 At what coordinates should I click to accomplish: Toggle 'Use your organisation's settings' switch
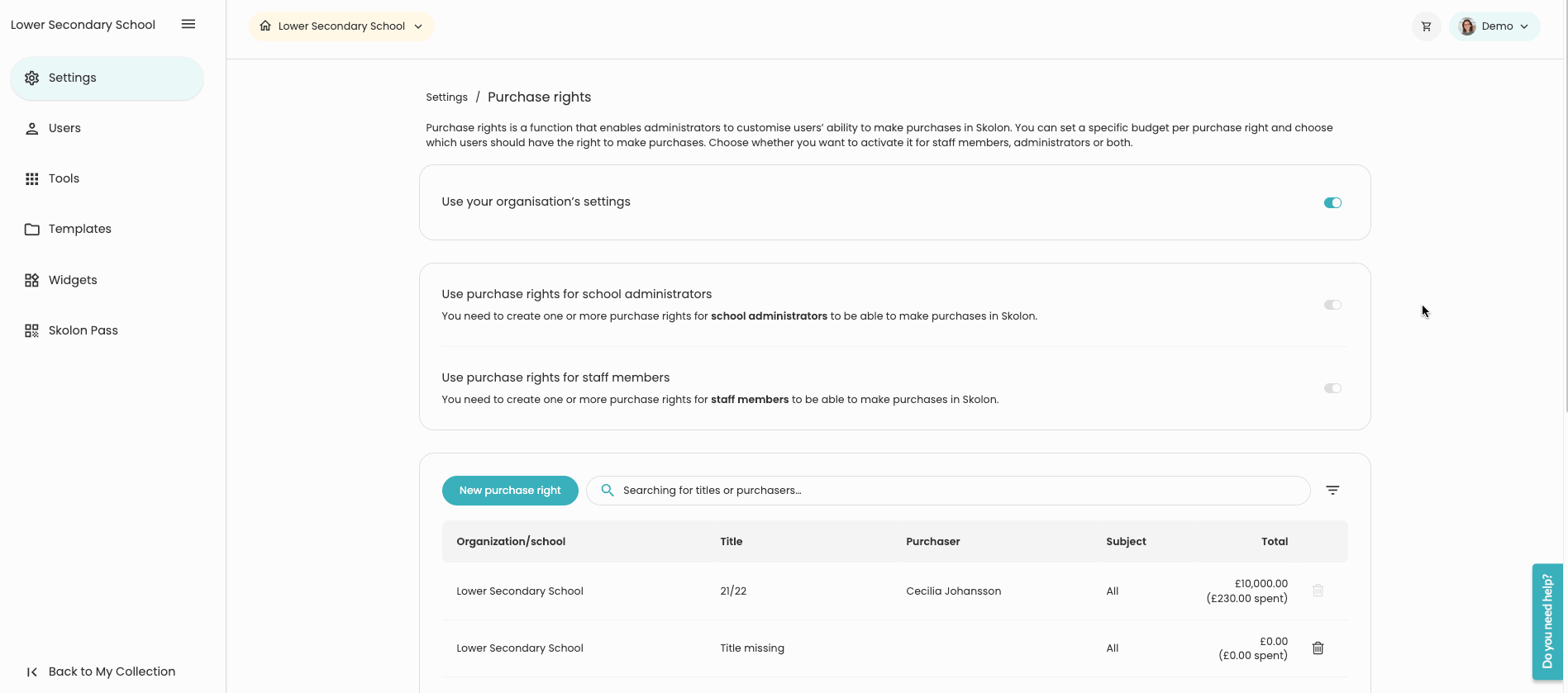tap(1332, 203)
